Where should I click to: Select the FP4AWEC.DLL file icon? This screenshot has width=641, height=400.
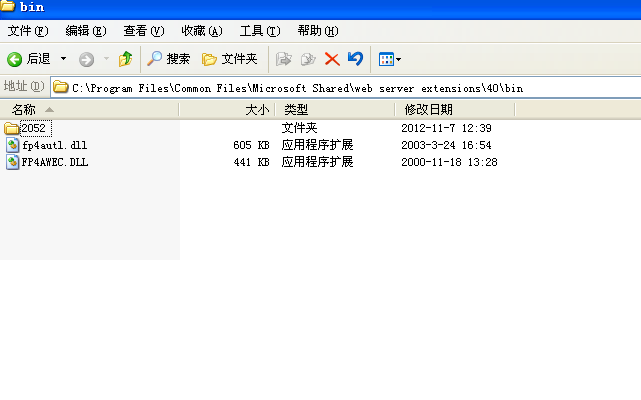click(12, 162)
